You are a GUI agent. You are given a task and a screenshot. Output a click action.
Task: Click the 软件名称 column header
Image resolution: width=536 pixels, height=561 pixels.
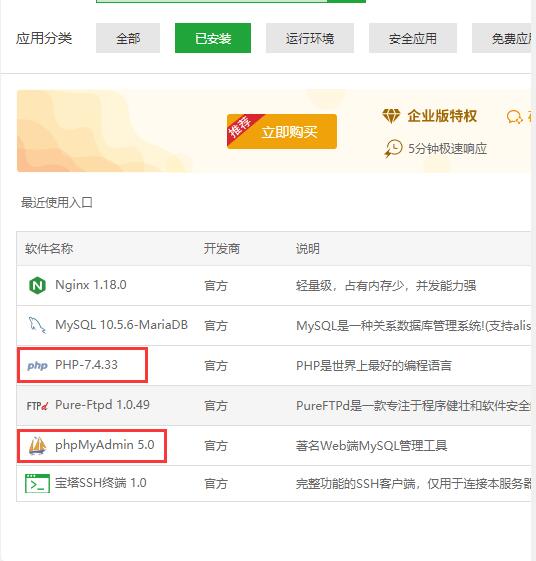49,248
